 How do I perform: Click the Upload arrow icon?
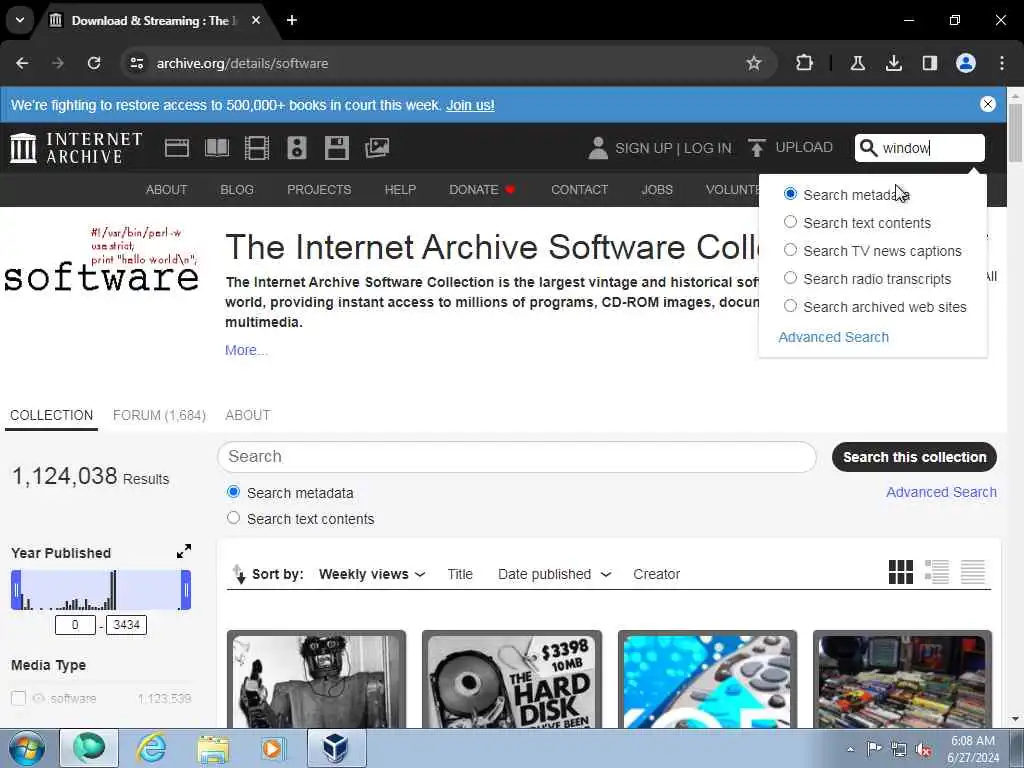click(x=756, y=148)
